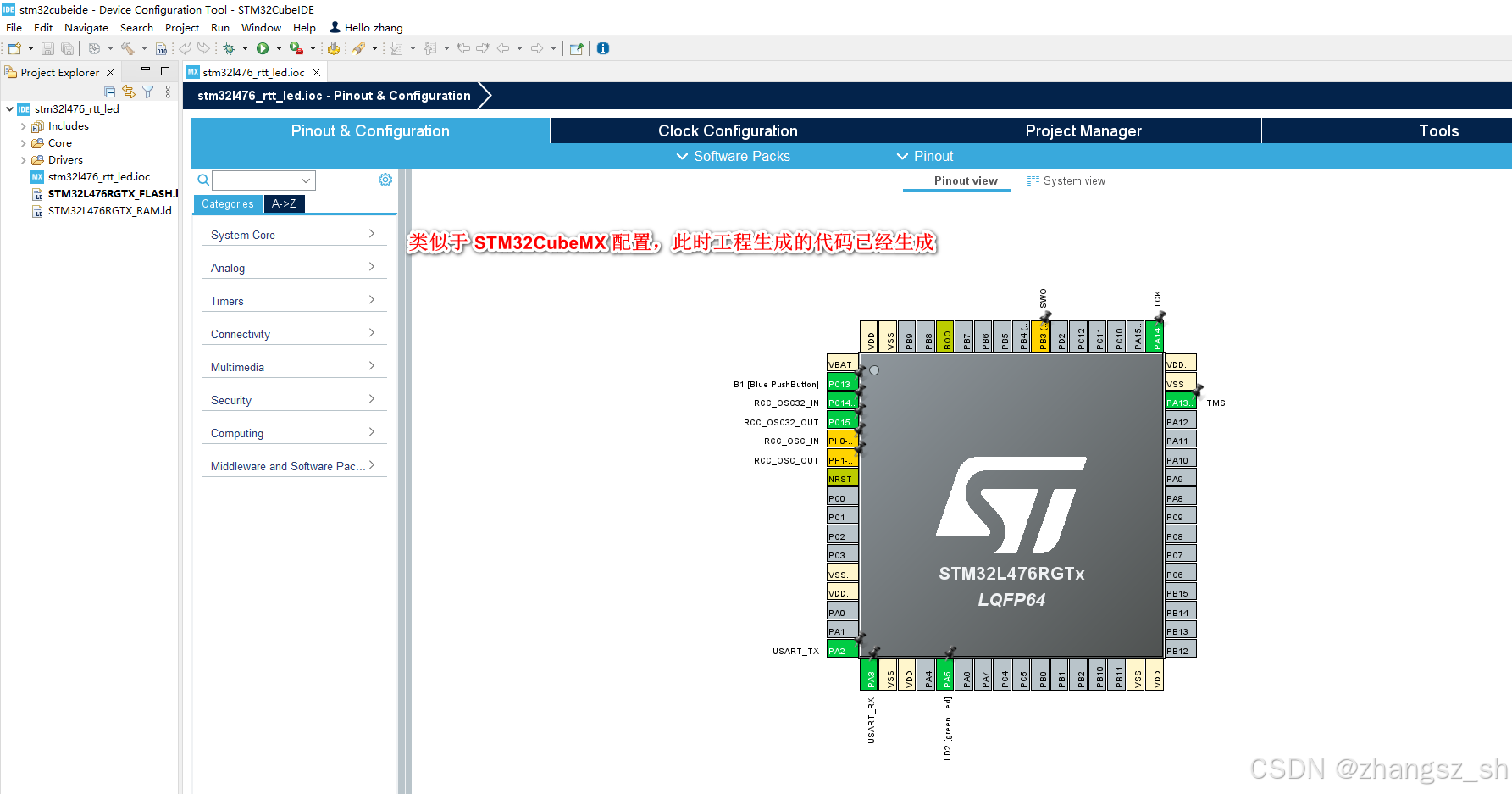Click the Forward navigation arrow icon
This screenshot has width=1512, height=794.
[537, 48]
